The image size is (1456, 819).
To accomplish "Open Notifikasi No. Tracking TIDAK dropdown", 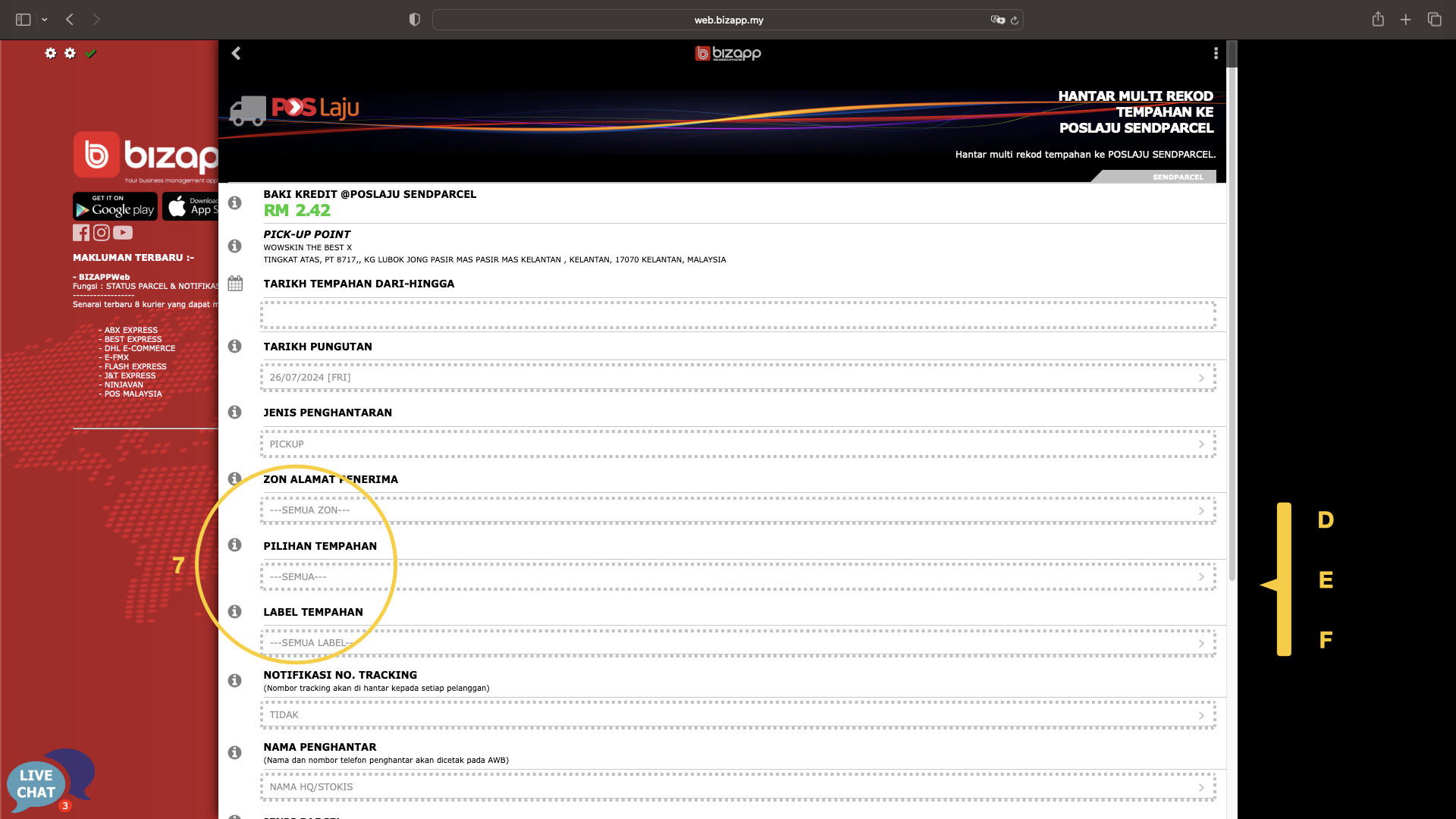I will click(738, 715).
